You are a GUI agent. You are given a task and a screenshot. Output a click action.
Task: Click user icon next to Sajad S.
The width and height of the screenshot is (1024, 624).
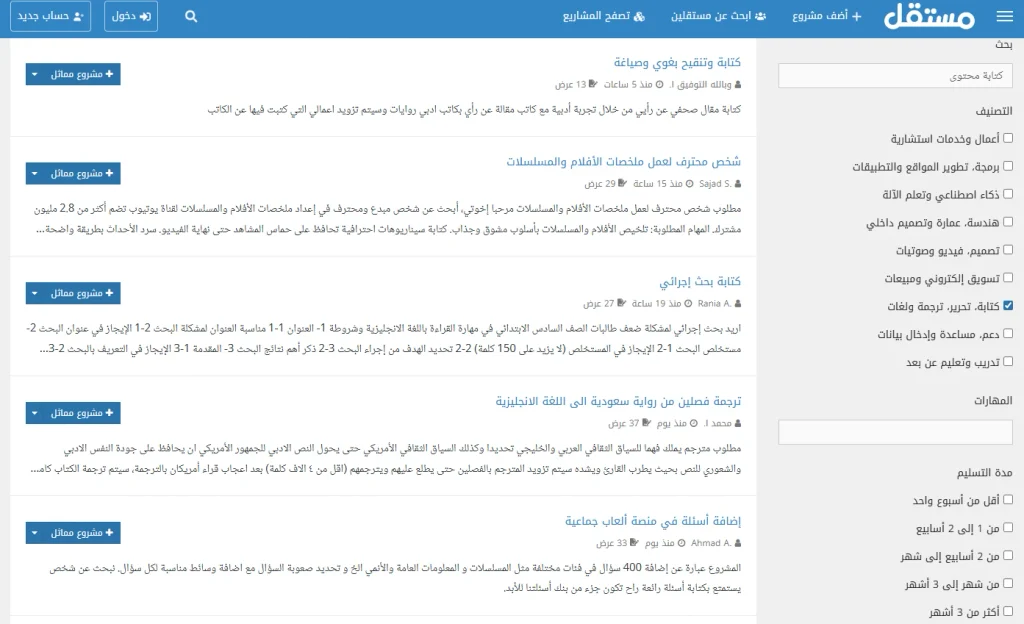pos(738,184)
